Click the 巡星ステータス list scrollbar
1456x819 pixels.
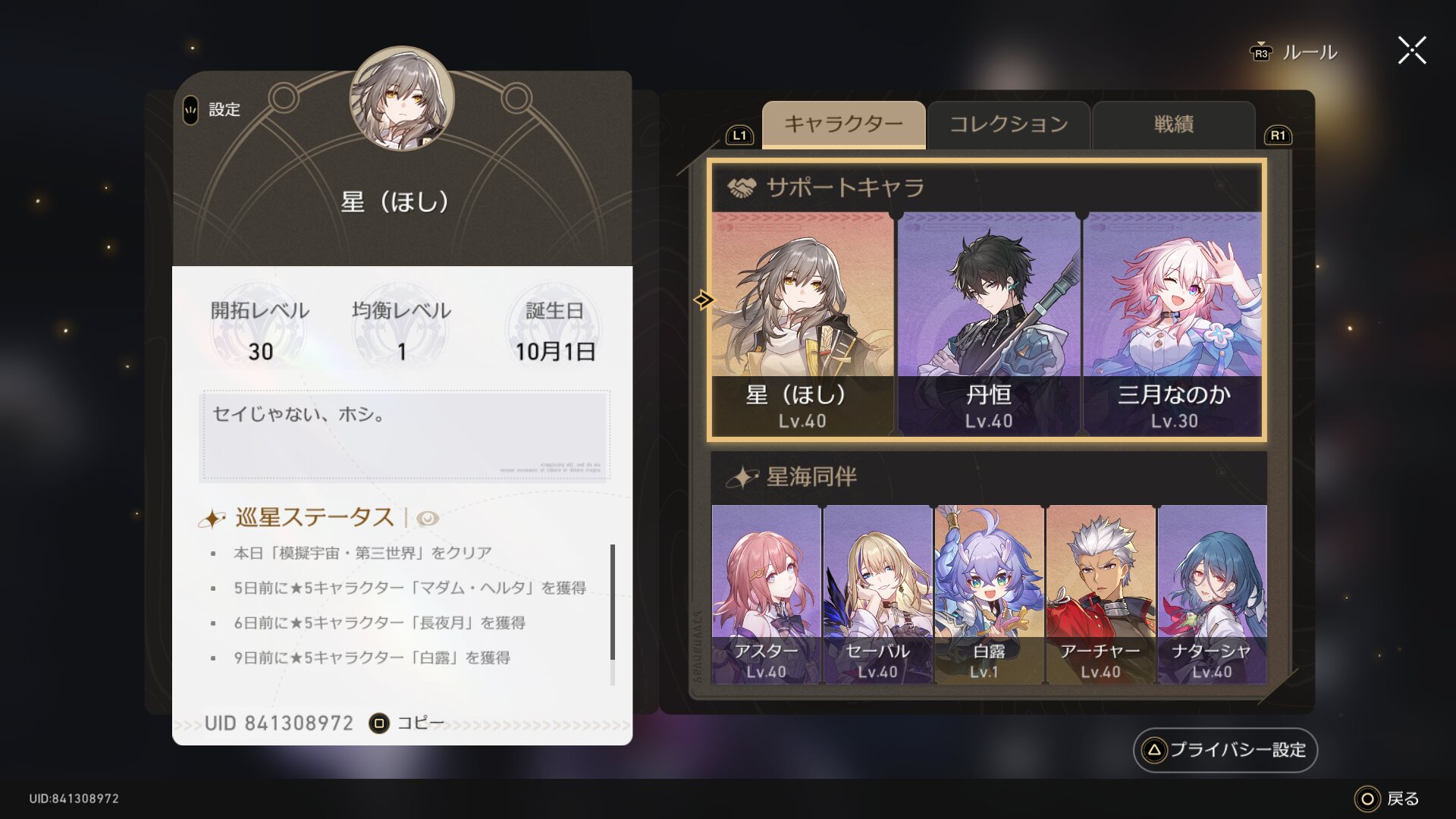click(612, 614)
